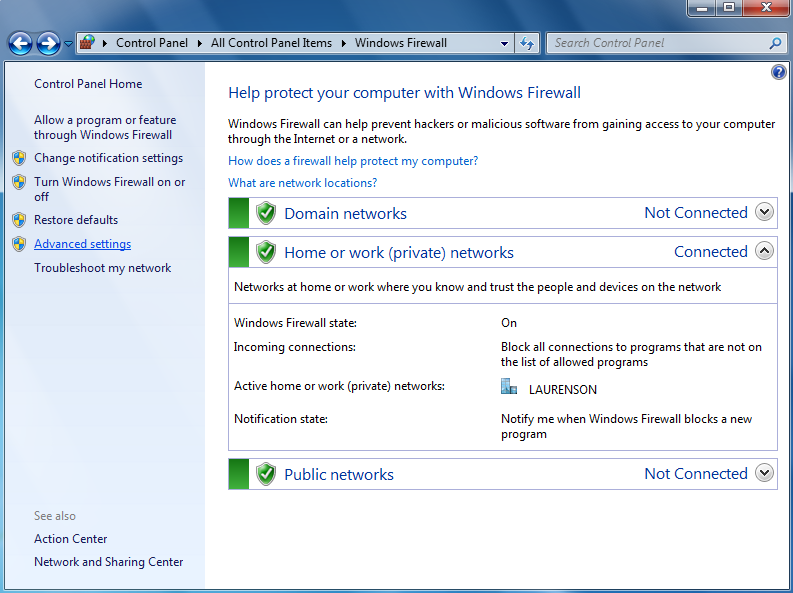Click the Domain networks green shield icon

click(x=266, y=213)
